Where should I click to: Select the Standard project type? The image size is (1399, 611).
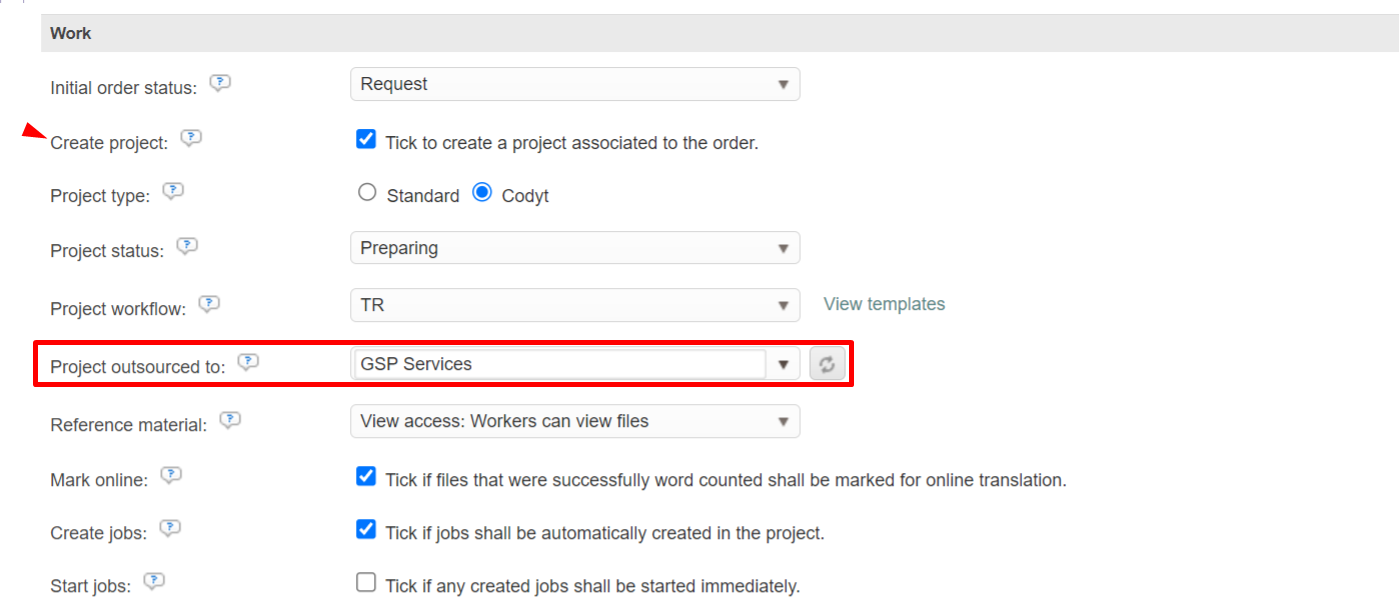[x=368, y=194]
